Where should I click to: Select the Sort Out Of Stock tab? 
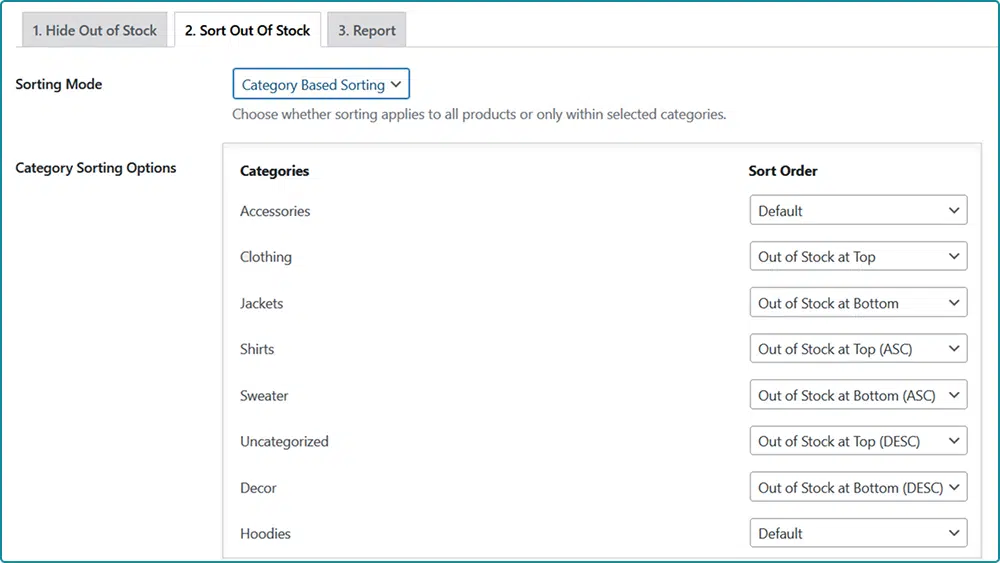247,30
